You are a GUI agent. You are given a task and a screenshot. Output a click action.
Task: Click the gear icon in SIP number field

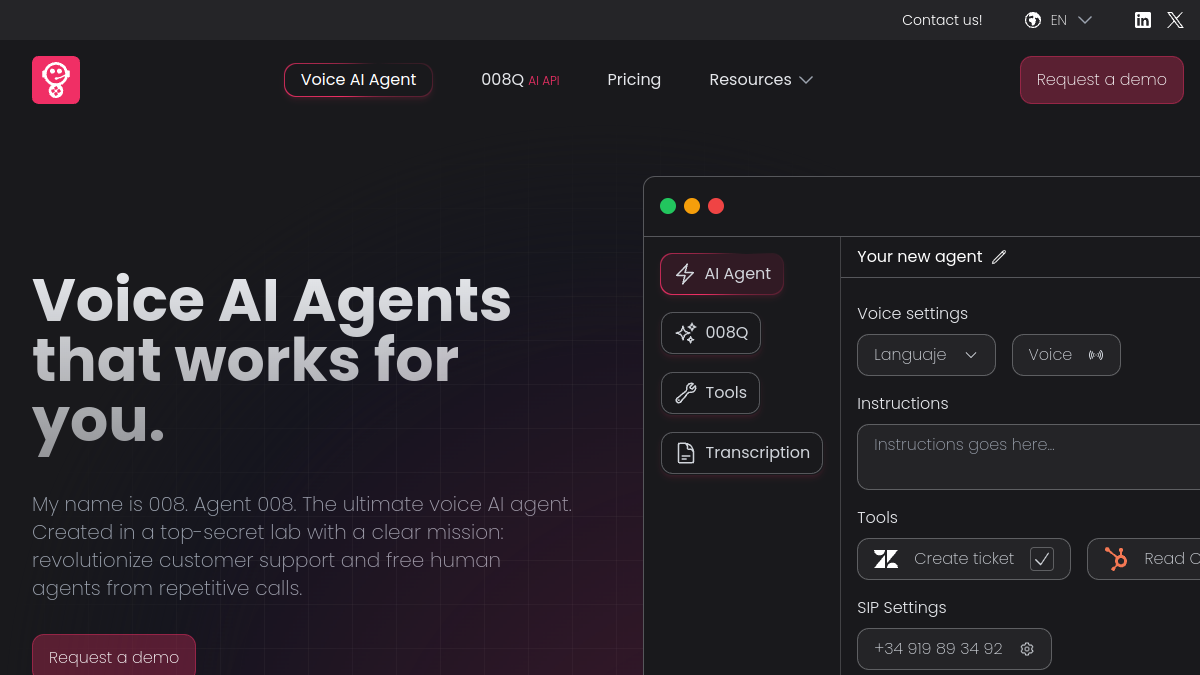pyautogui.click(x=1027, y=649)
